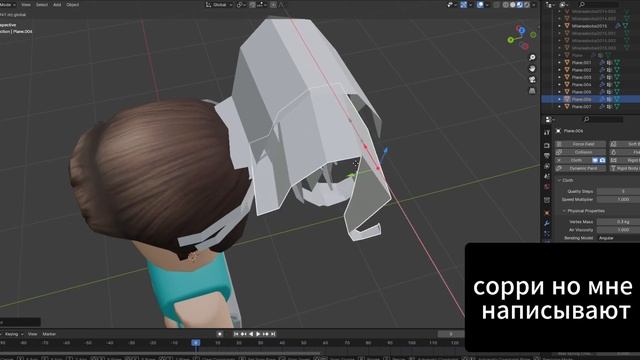Toggle X-ray mode in the viewport header
Image resolution: width=640 pixels, height=360 pixels.
click(x=496, y=5)
